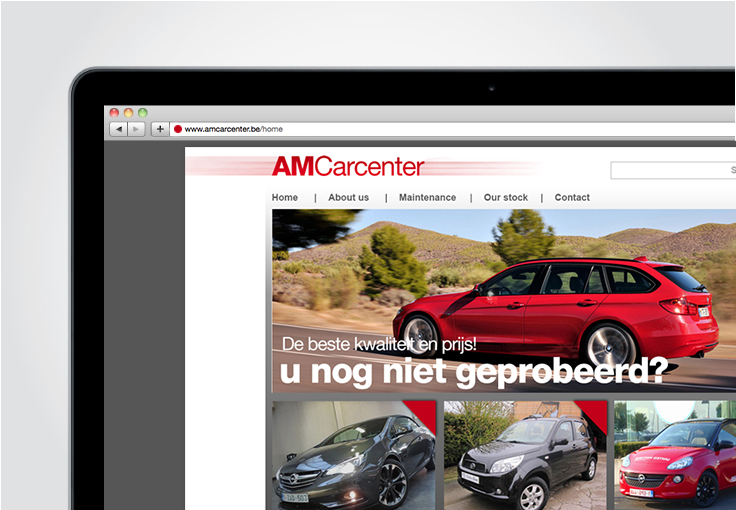Click the red corner ribbon on black SUV card
736x510 pixels.
(595, 413)
